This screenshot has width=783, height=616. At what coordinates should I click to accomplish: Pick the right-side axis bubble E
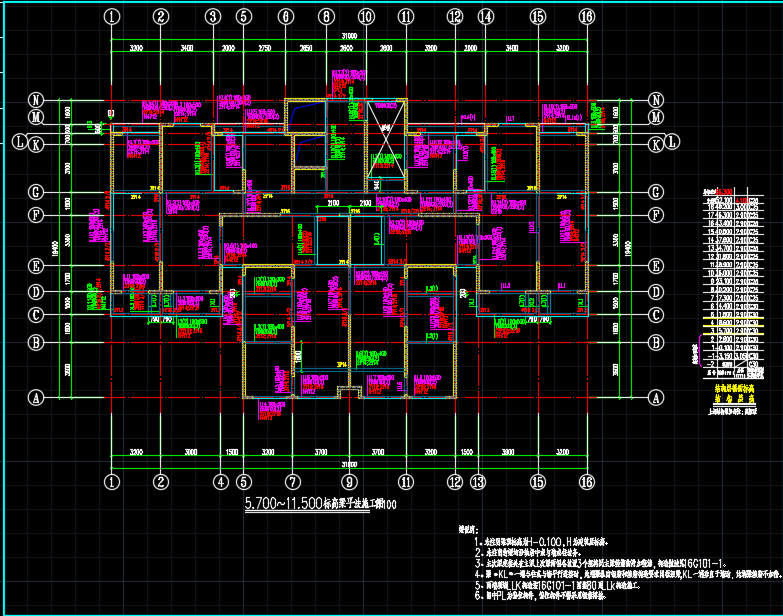pyautogui.click(x=657, y=266)
